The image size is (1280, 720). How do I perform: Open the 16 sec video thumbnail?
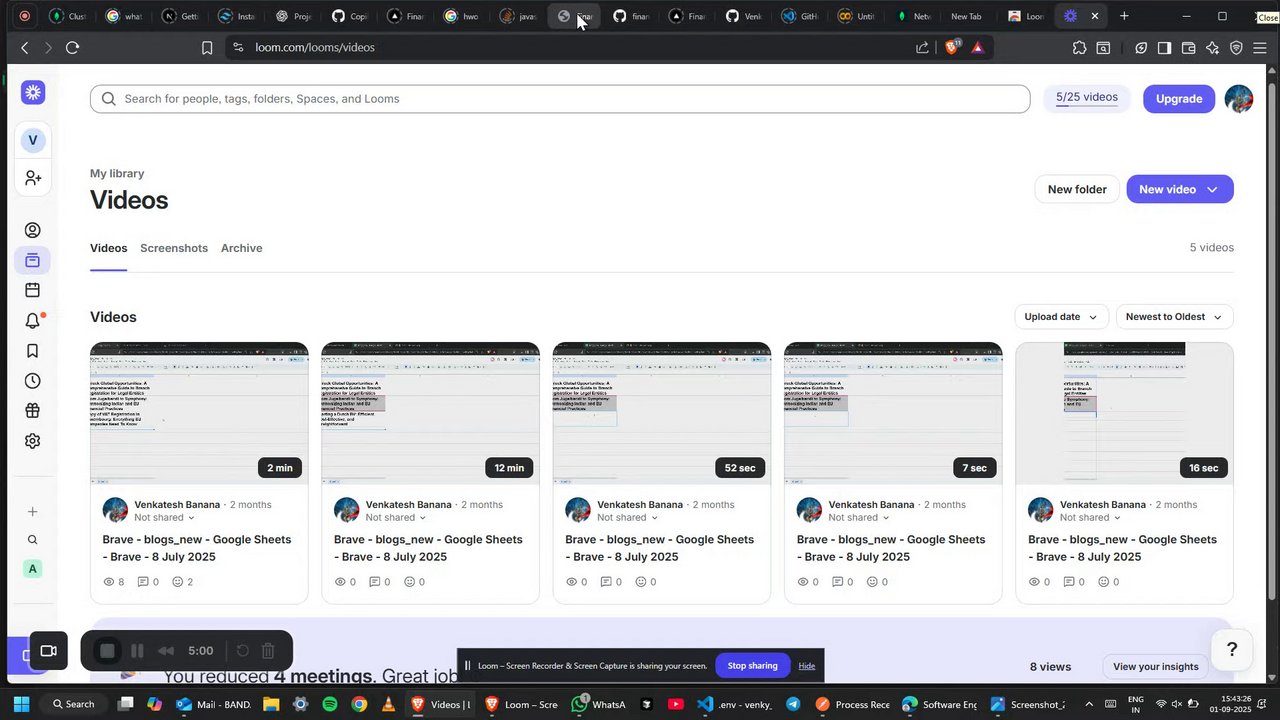click(x=1125, y=413)
